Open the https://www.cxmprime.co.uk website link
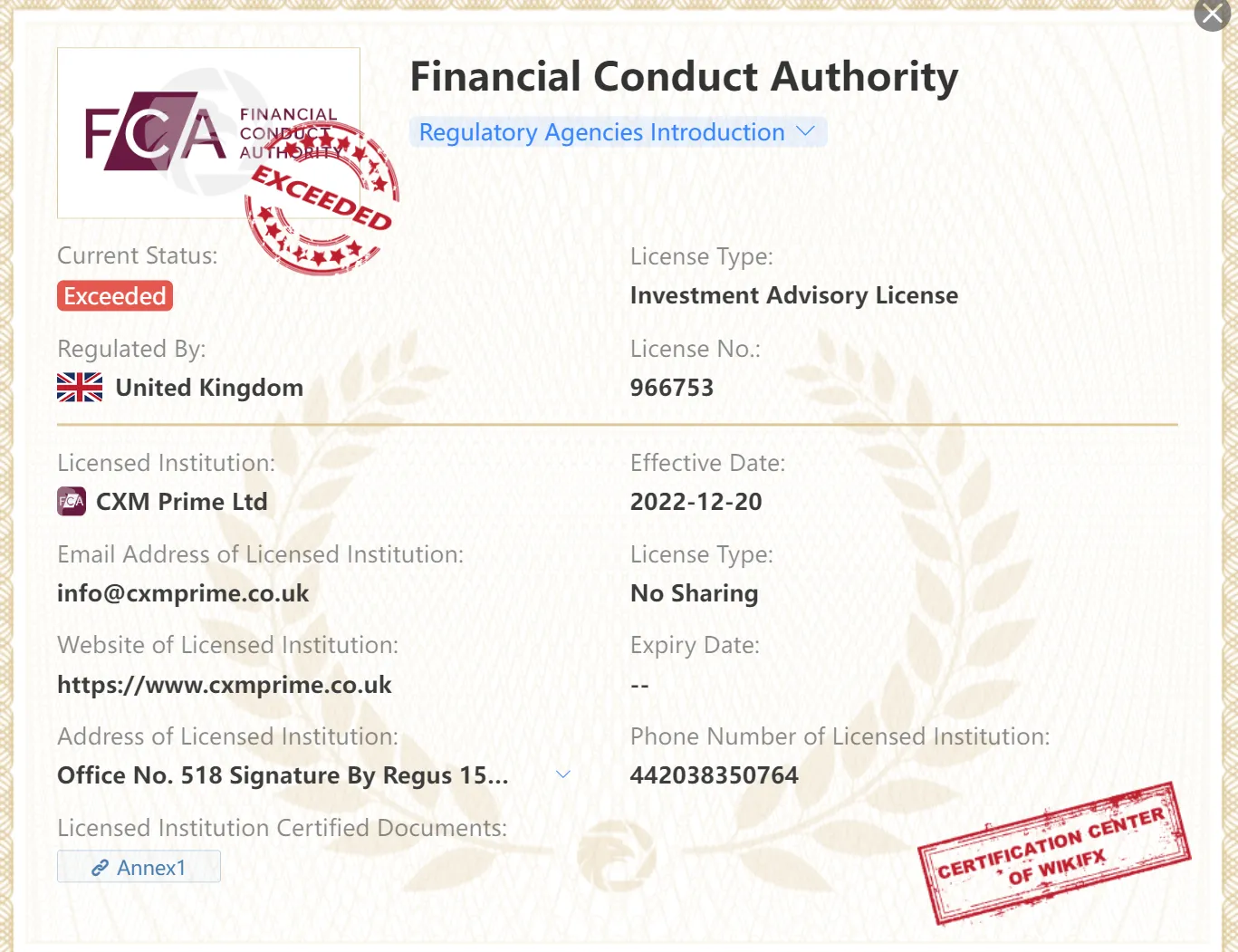This screenshot has width=1238, height=952. 225,685
